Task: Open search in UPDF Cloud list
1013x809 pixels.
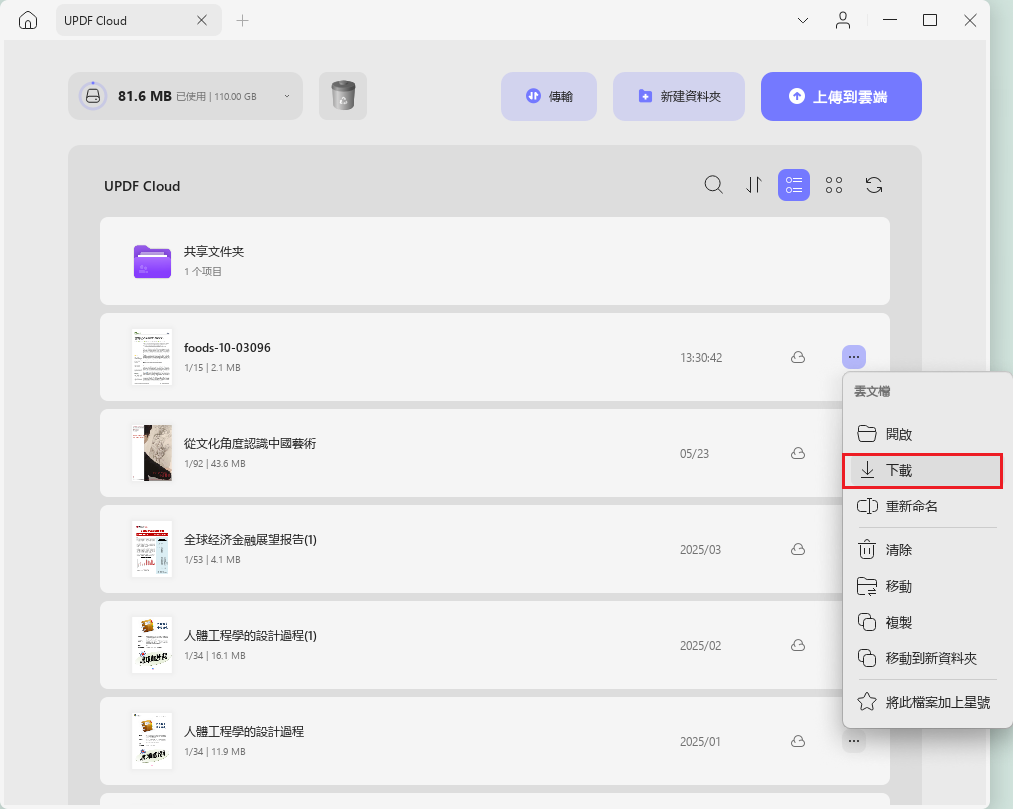Action: (713, 185)
